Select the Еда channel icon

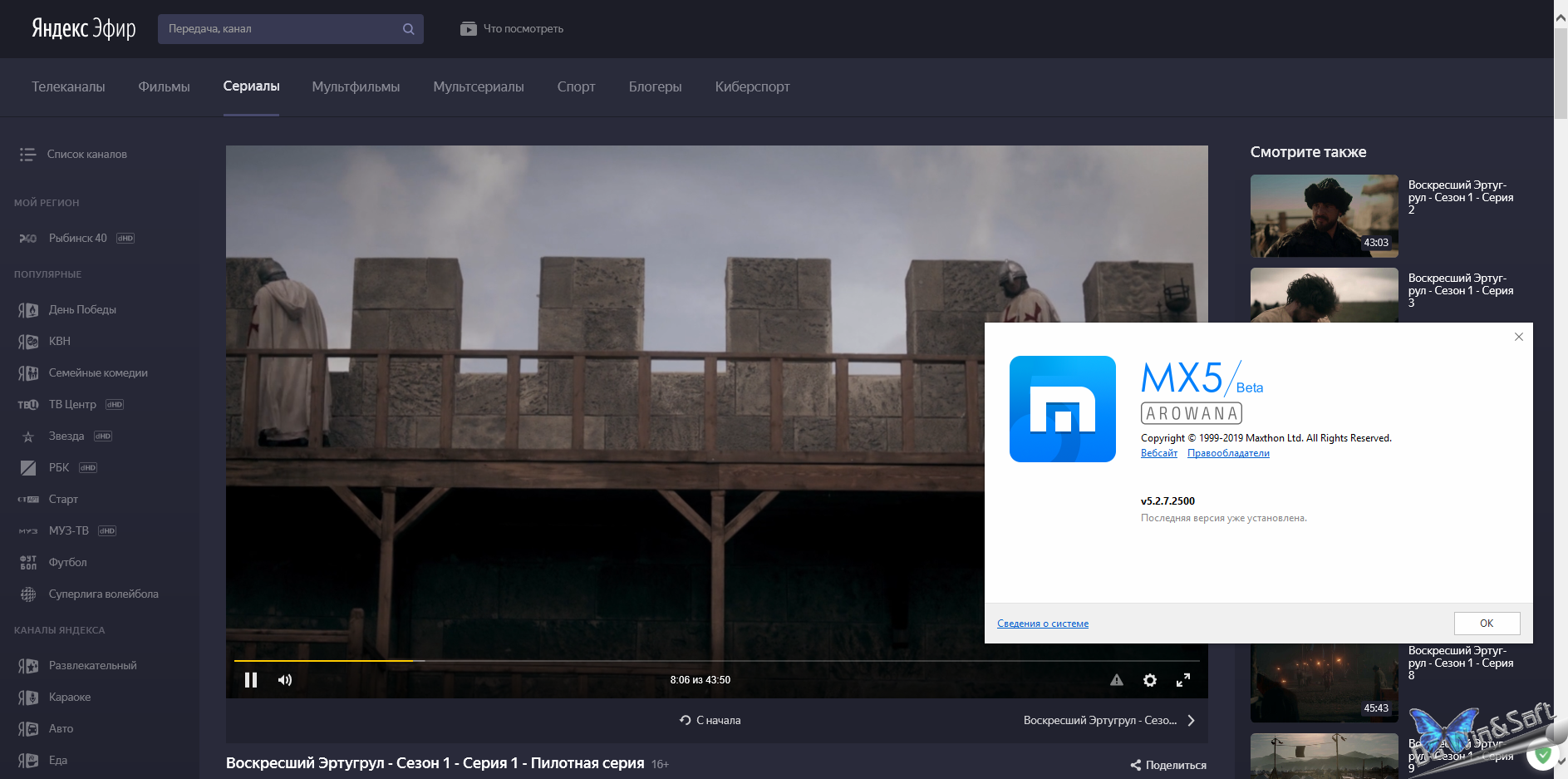pos(28,761)
